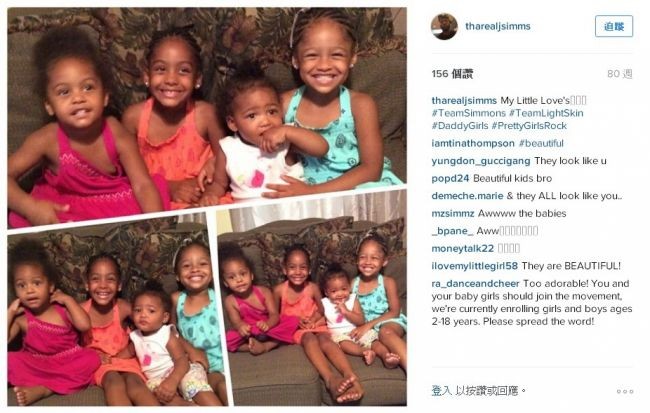
Task: Open the #DaddyGirls hashtag
Action: pos(460,126)
